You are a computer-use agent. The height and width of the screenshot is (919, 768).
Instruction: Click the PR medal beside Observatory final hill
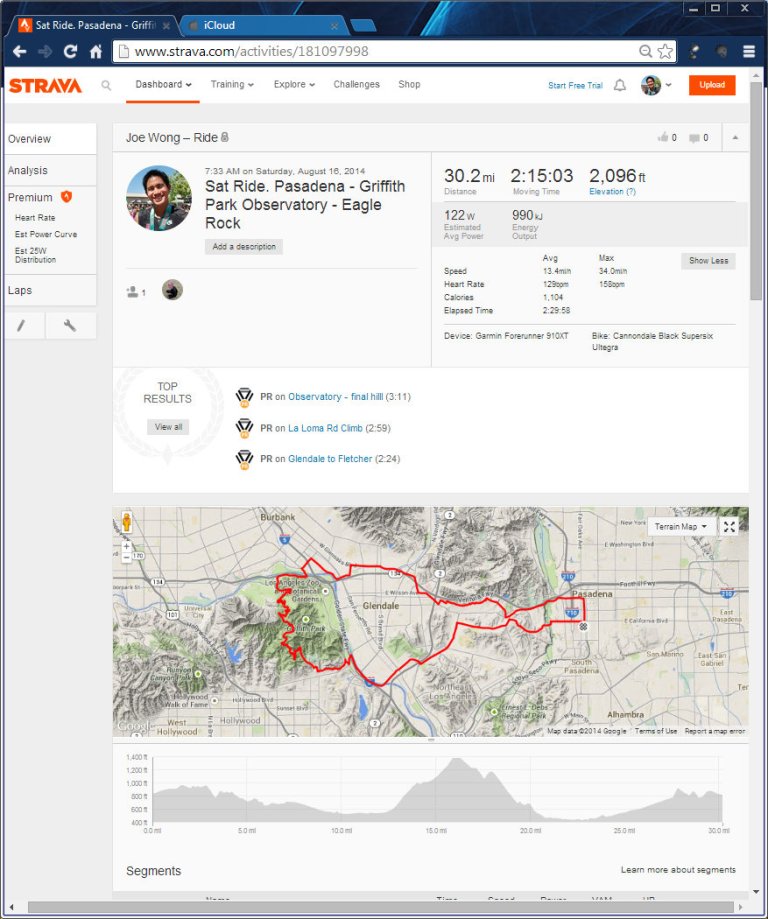point(244,397)
